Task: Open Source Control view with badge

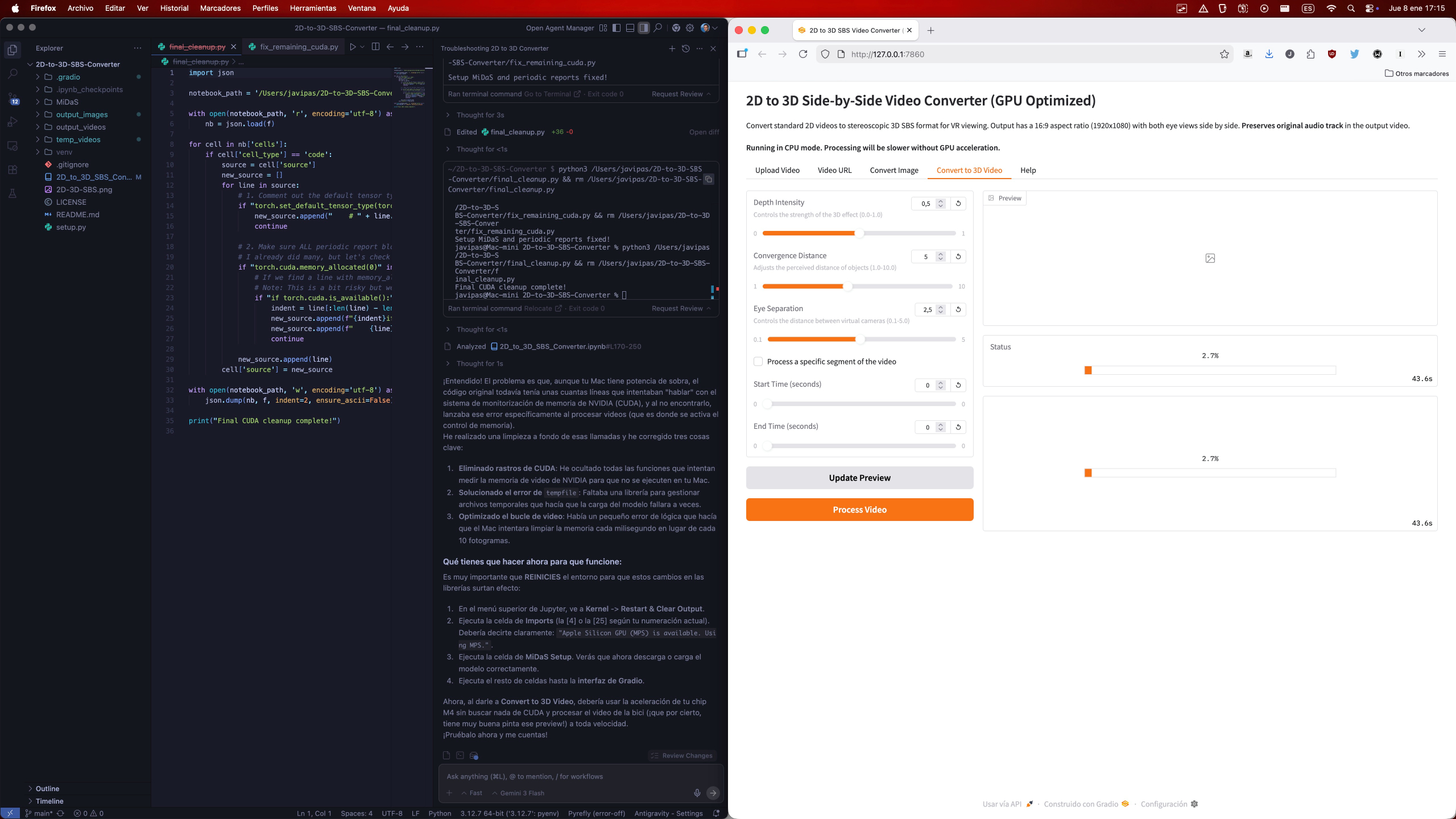Action: [x=13, y=98]
